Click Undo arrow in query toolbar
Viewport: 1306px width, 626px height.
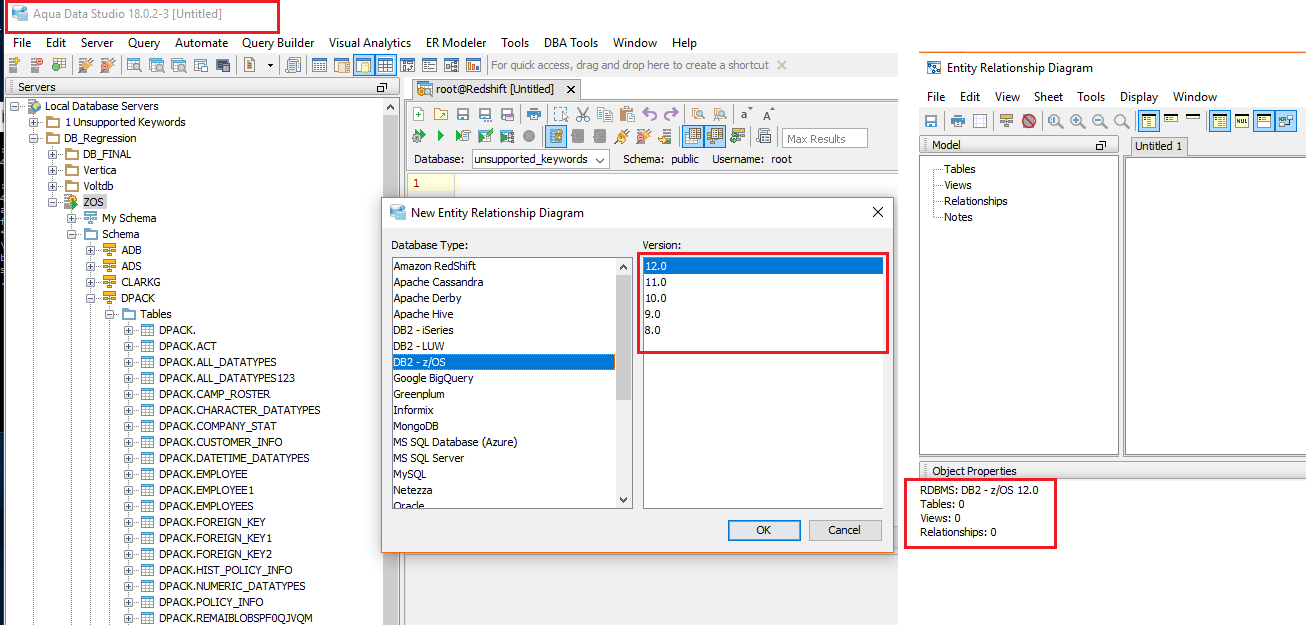tap(650, 114)
